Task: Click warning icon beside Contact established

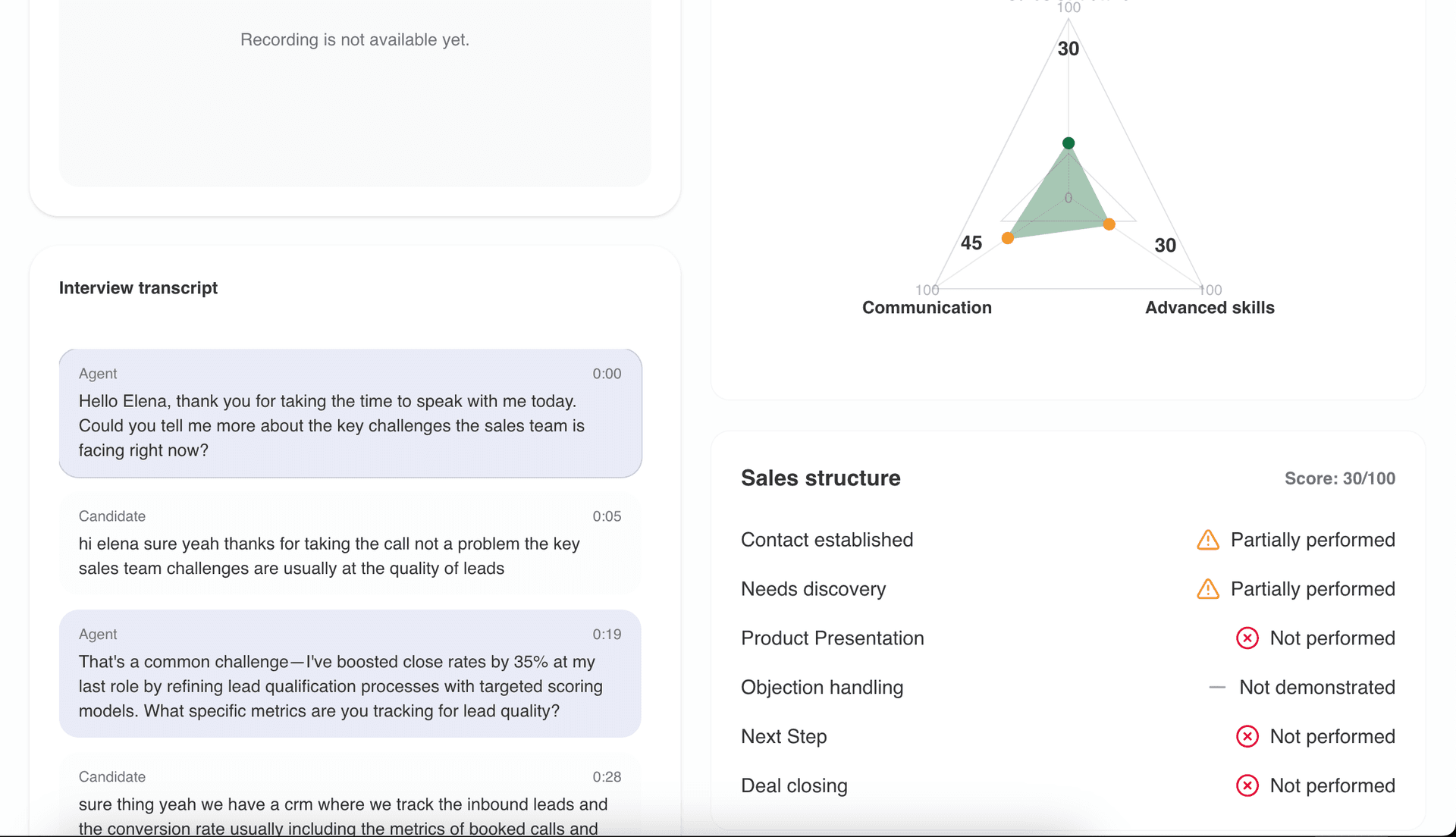Action: 1208,540
